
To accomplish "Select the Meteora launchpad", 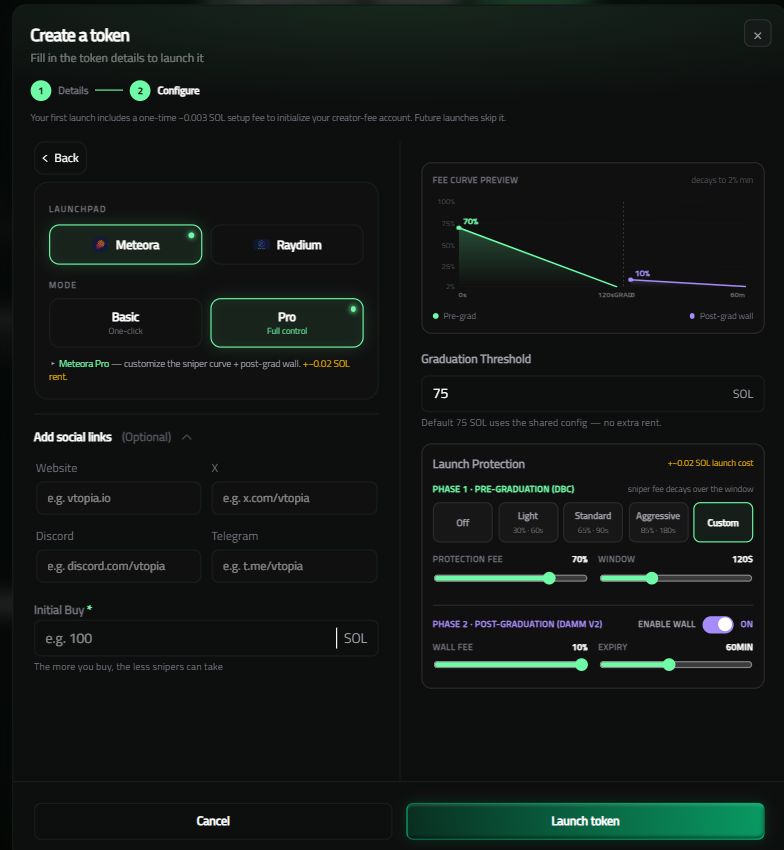I will click(x=125, y=244).
